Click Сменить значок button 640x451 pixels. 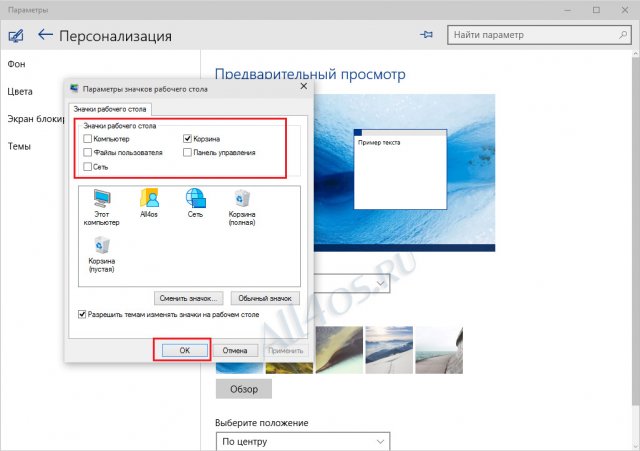pos(189,298)
